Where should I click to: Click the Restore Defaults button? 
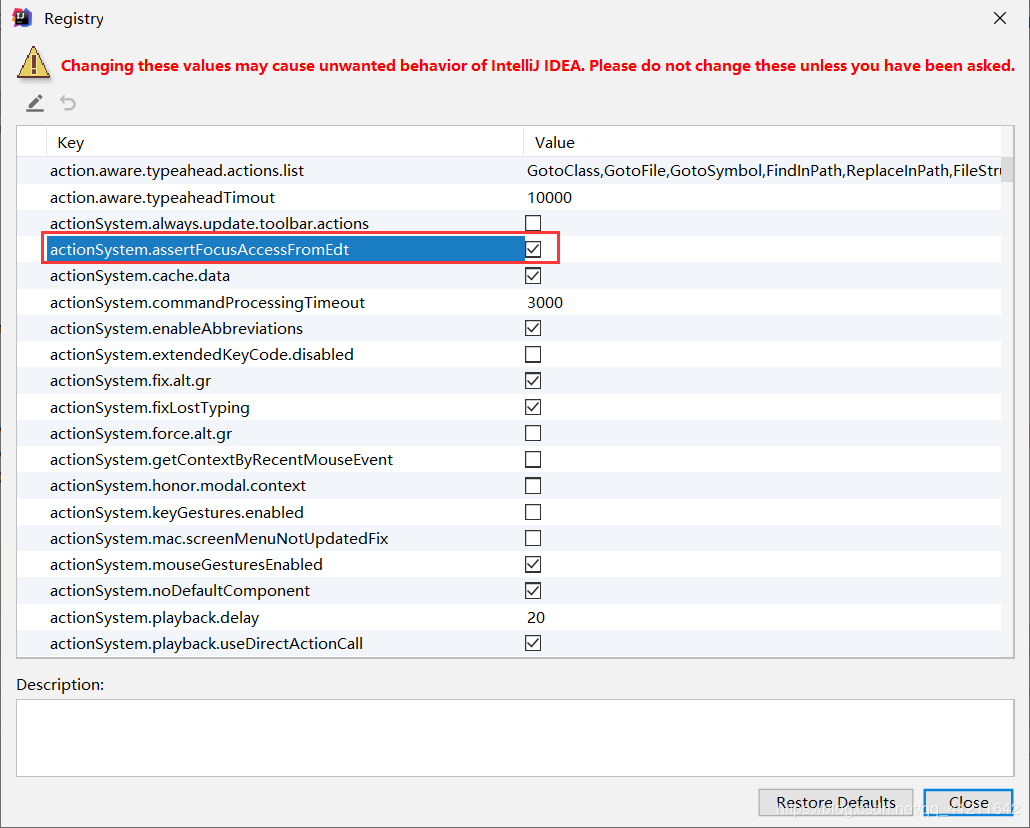click(836, 802)
